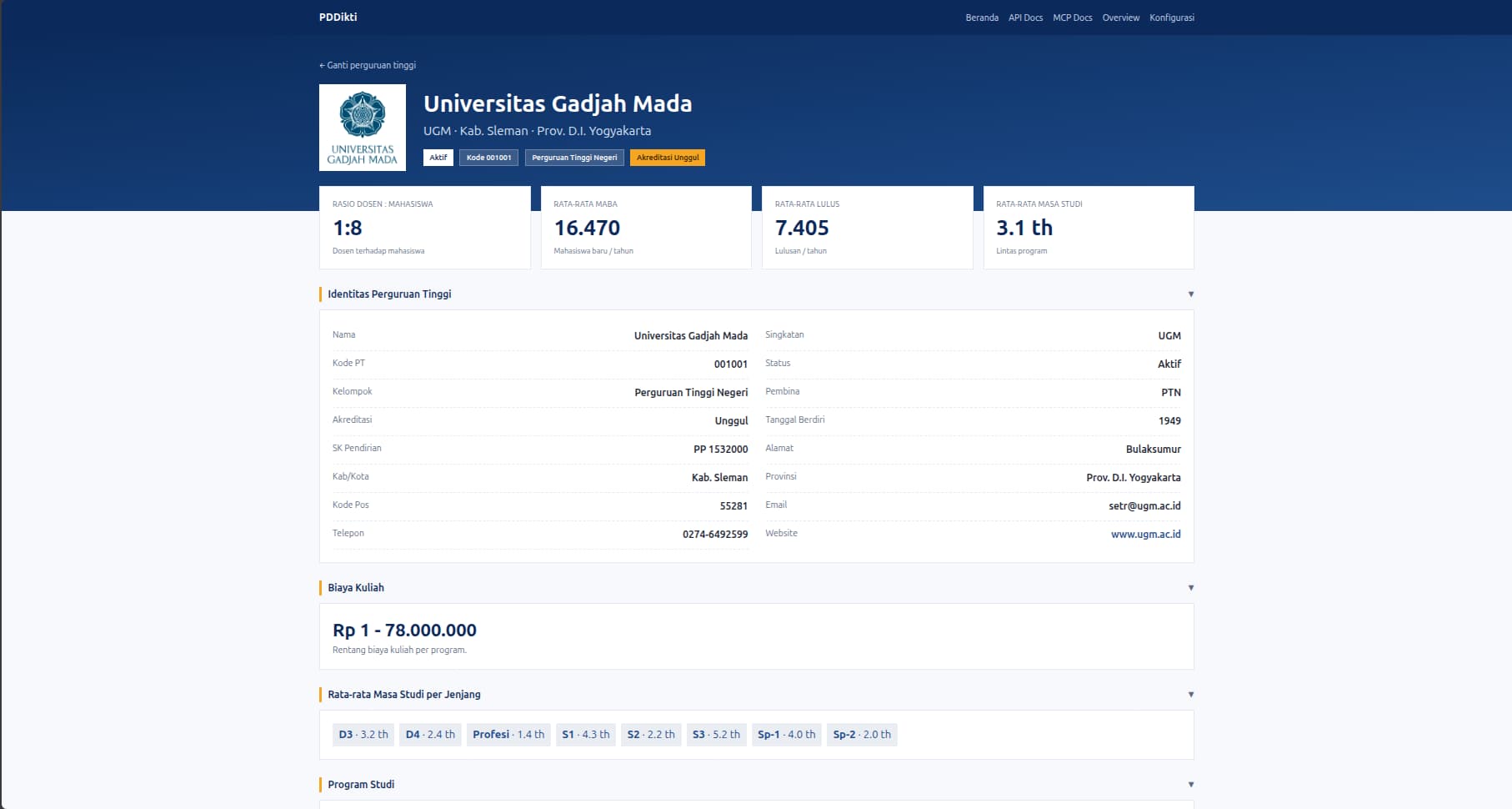The width and height of the screenshot is (1512, 809).
Task: Visit the www.ugm.ac.id website link
Action: (1145, 535)
